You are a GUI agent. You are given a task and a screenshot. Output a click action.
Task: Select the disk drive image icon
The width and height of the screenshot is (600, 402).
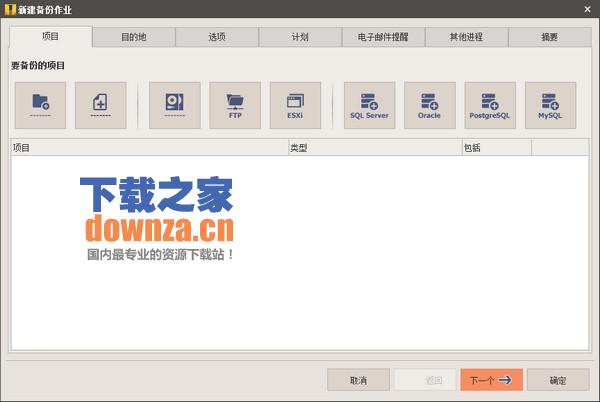tap(174, 105)
